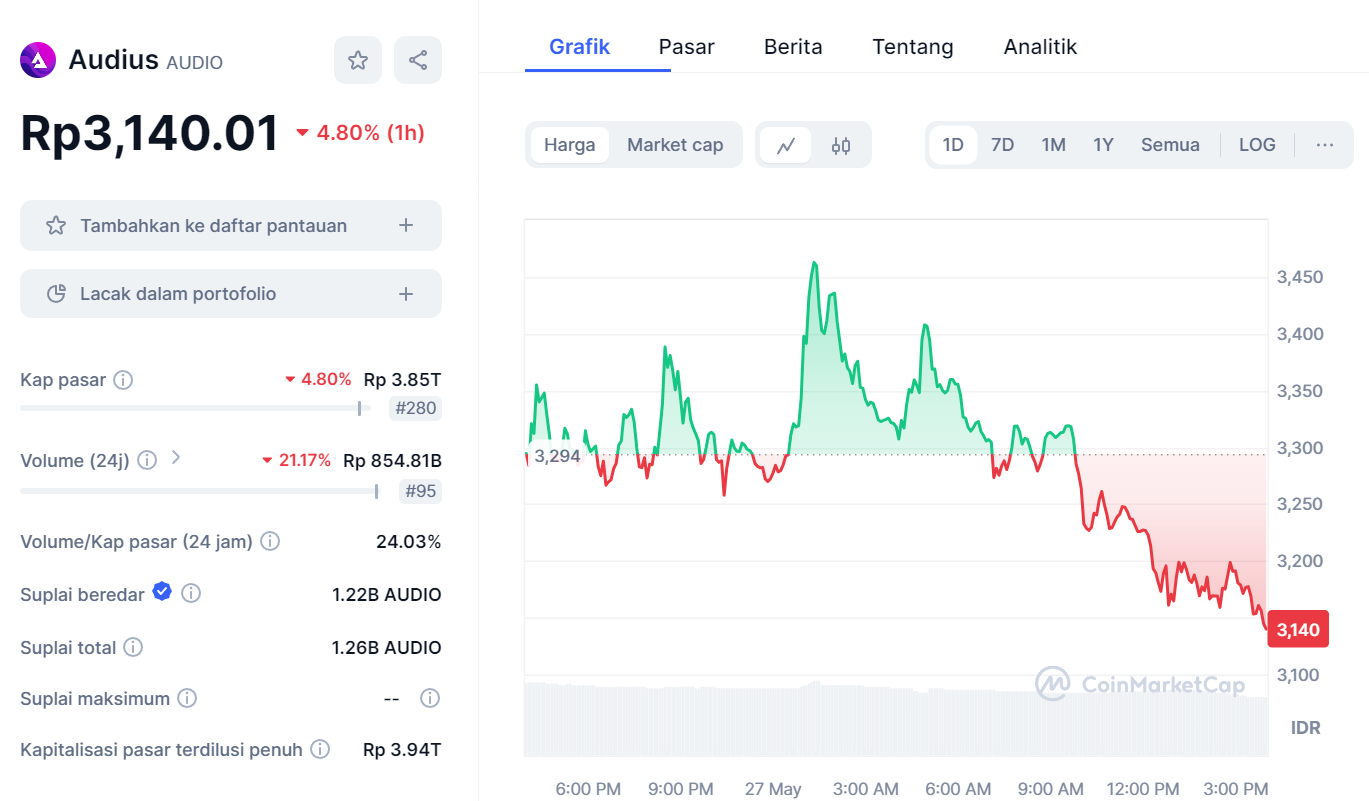This screenshot has width=1369, height=801.
Task: Show info for Volume (24j)
Action: (147, 460)
